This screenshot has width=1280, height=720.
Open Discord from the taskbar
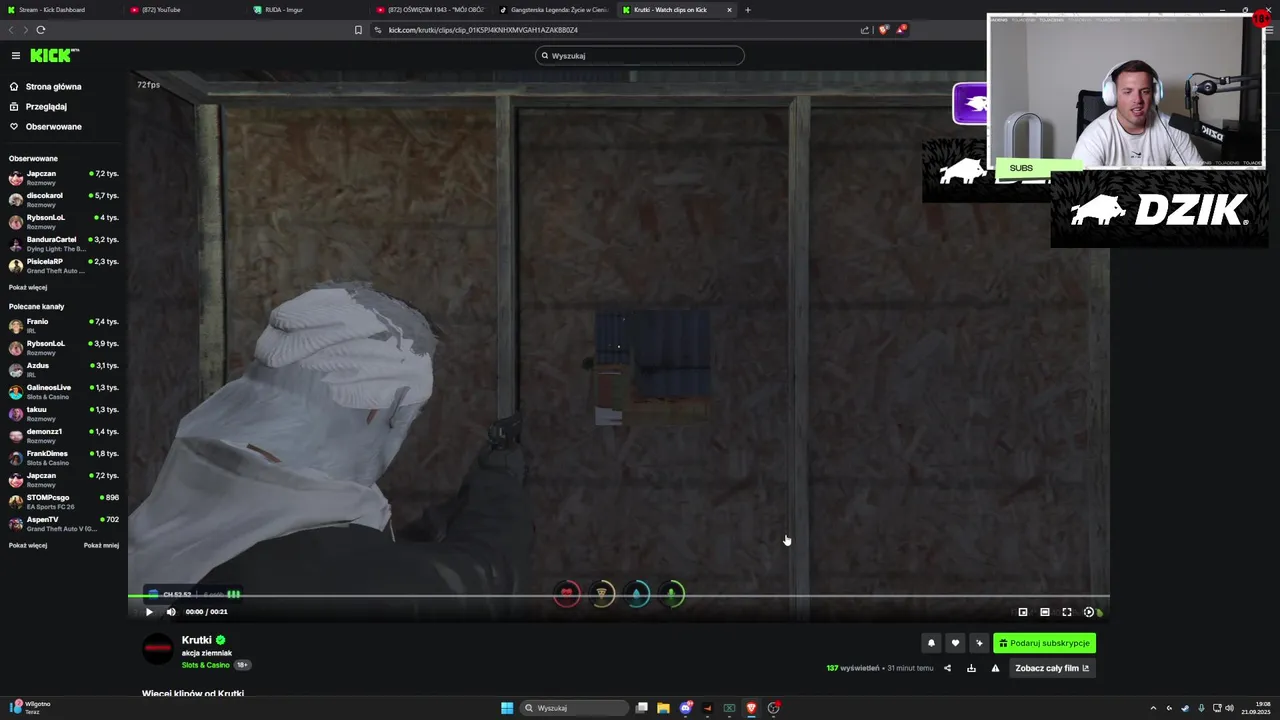(685, 708)
